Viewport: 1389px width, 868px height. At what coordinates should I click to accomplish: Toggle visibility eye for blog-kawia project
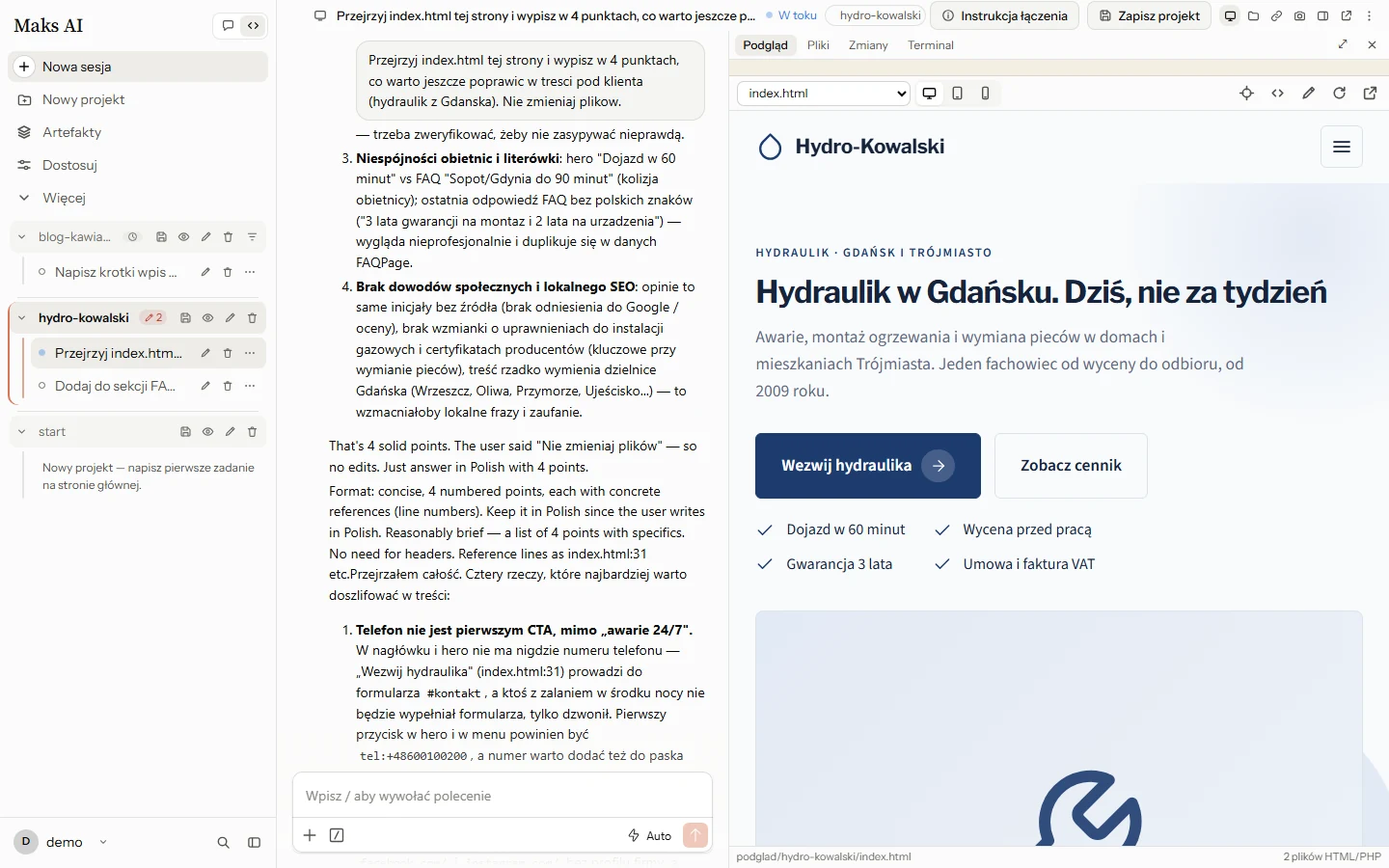[183, 237]
